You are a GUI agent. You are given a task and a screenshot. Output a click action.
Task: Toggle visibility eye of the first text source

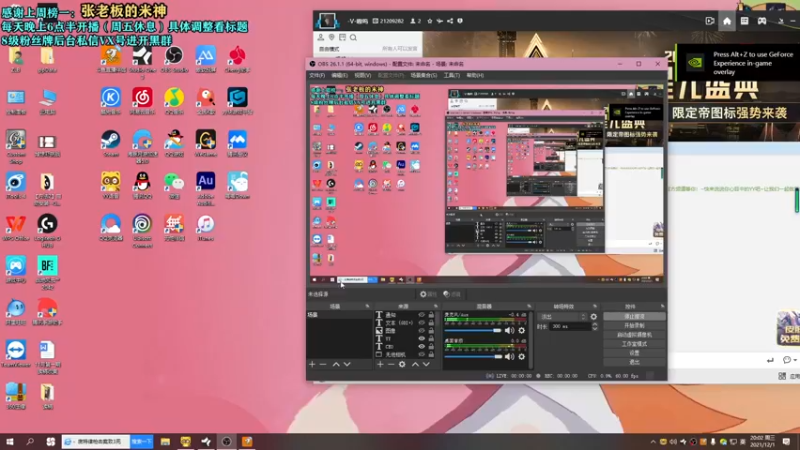(x=421, y=315)
